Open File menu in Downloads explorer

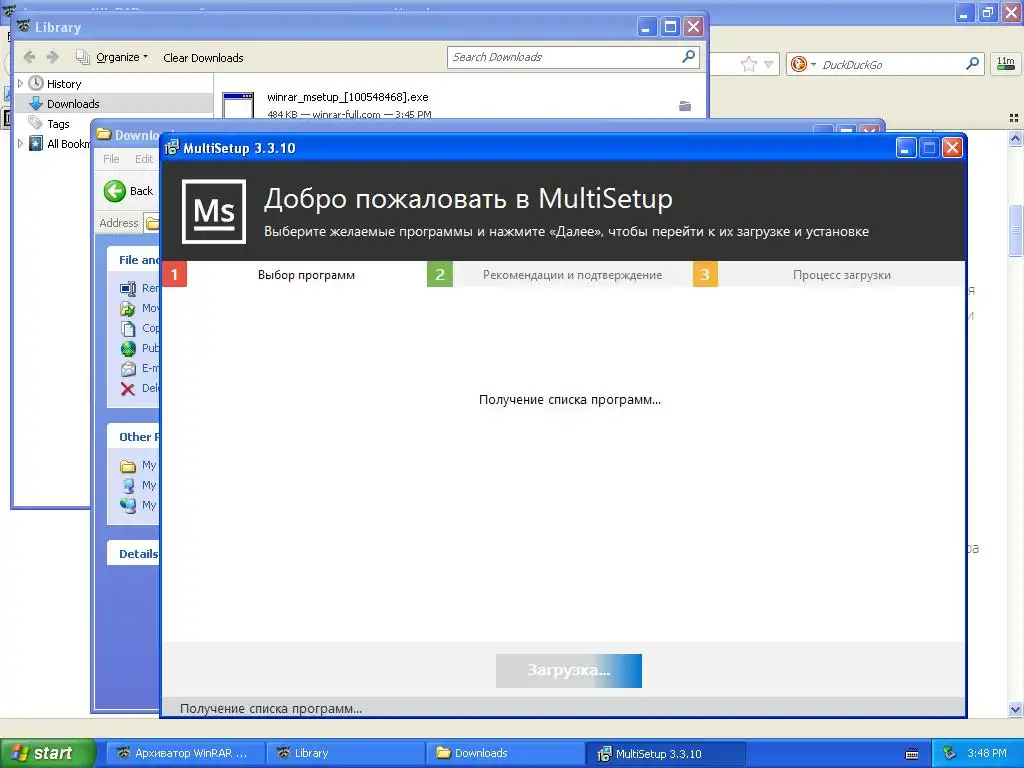pos(111,159)
